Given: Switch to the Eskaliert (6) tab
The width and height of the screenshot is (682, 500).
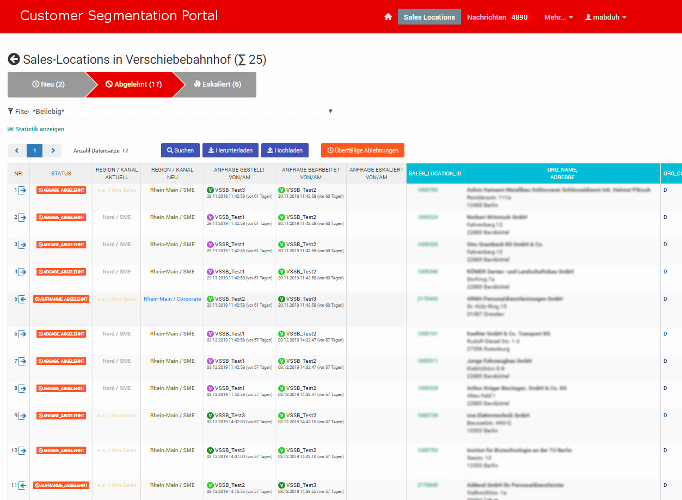Looking at the screenshot, I should (217, 85).
